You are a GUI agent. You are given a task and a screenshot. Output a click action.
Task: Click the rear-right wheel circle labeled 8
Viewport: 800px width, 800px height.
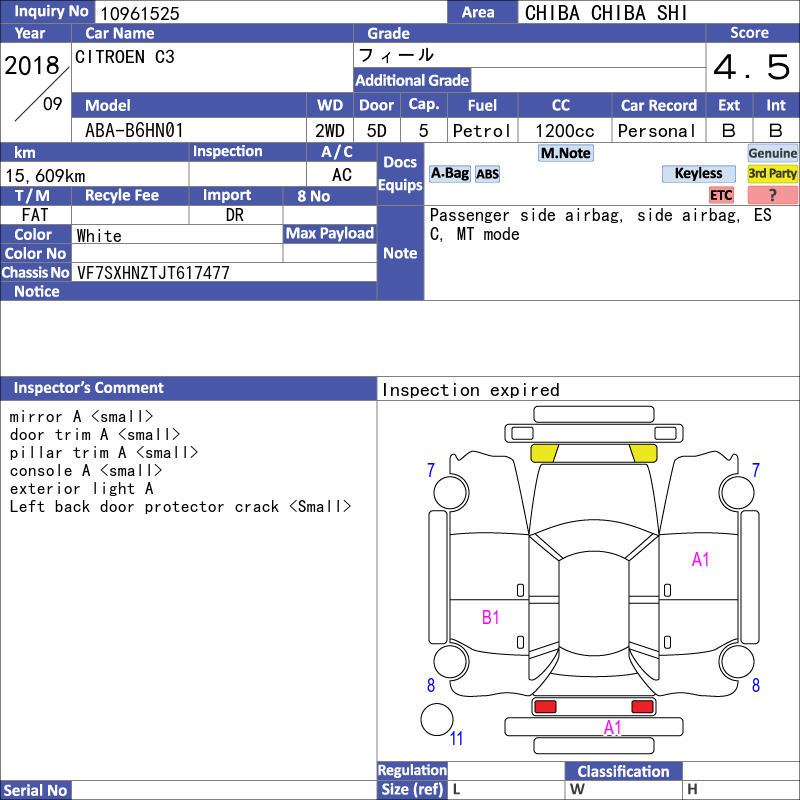737,661
